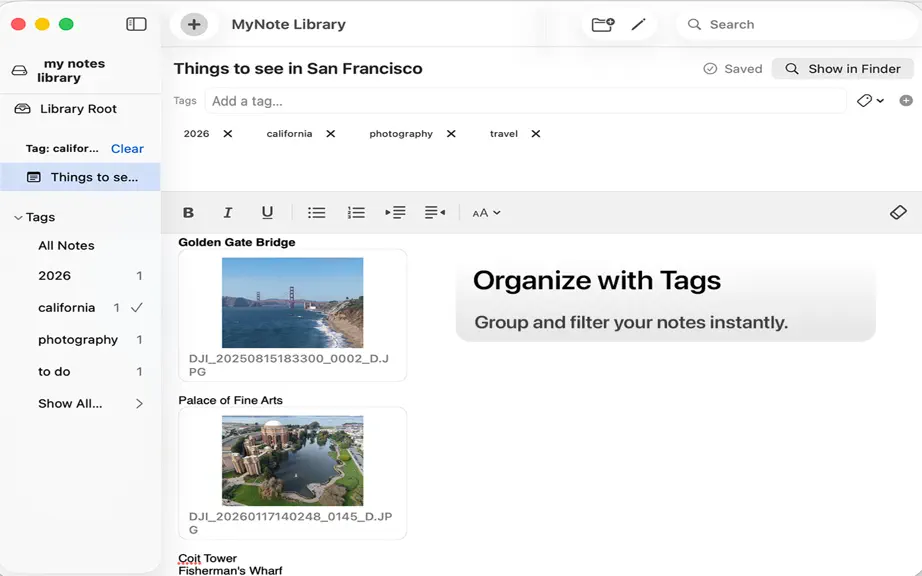Insert a numbered list
This screenshot has width=922, height=576.
tap(356, 213)
